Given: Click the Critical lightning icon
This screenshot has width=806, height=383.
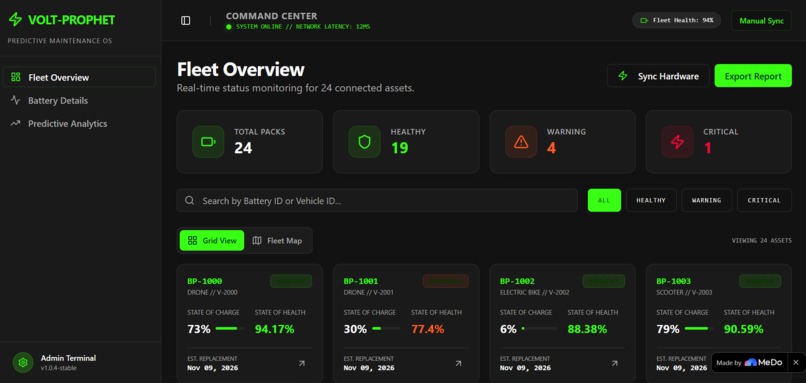Looking at the screenshot, I should [x=677, y=141].
